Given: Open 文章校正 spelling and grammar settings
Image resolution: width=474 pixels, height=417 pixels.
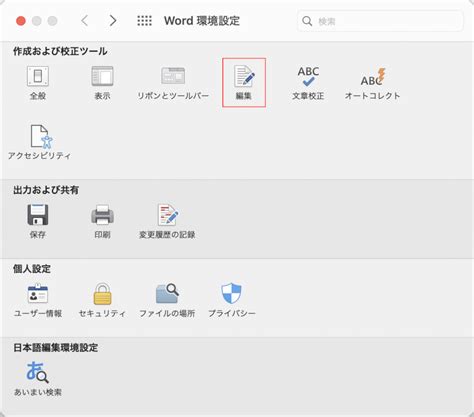Looking at the screenshot, I should click(x=308, y=83).
